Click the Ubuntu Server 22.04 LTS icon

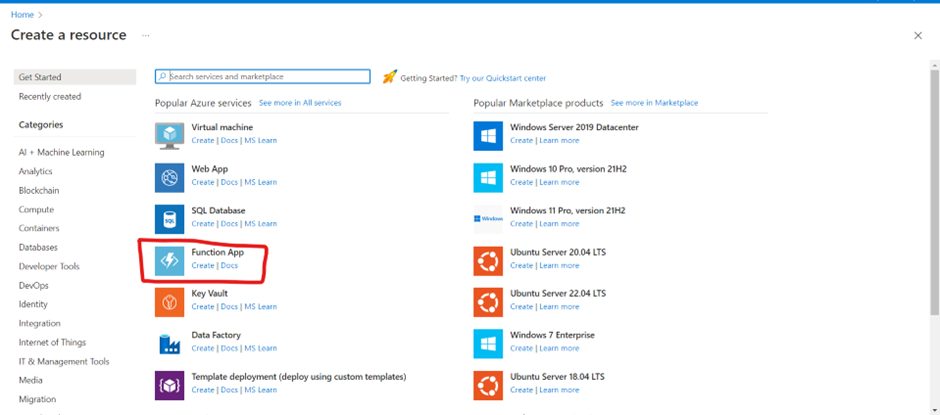[488, 302]
